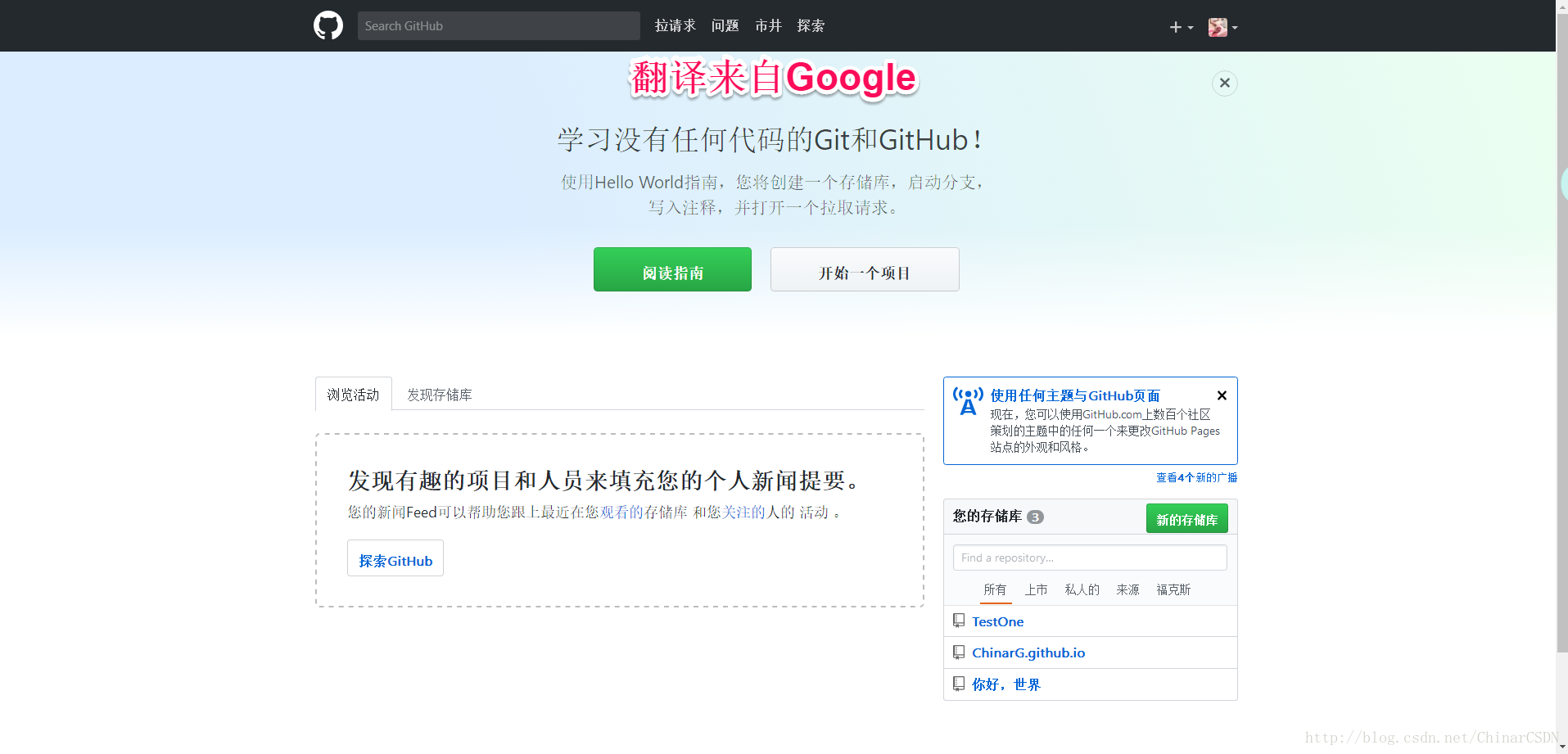The height and width of the screenshot is (754, 1568).
Task: Select the 来源 repository filter
Action: click(1127, 589)
